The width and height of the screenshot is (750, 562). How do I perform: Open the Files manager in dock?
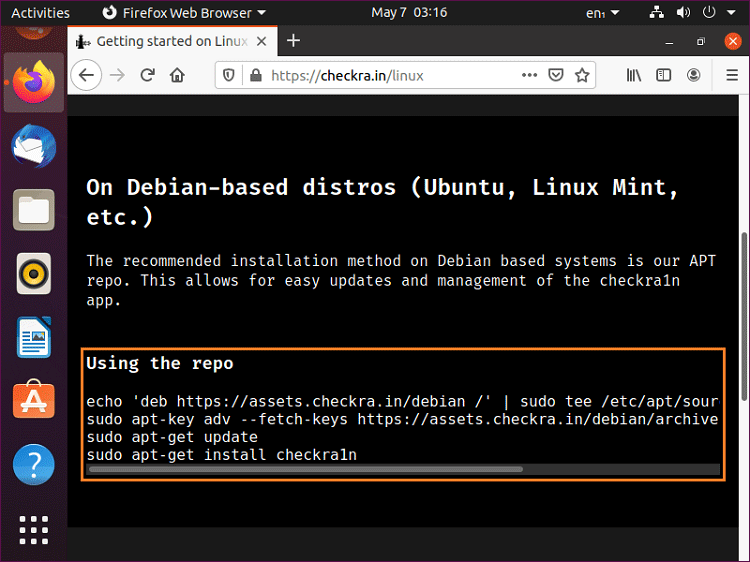(33, 210)
